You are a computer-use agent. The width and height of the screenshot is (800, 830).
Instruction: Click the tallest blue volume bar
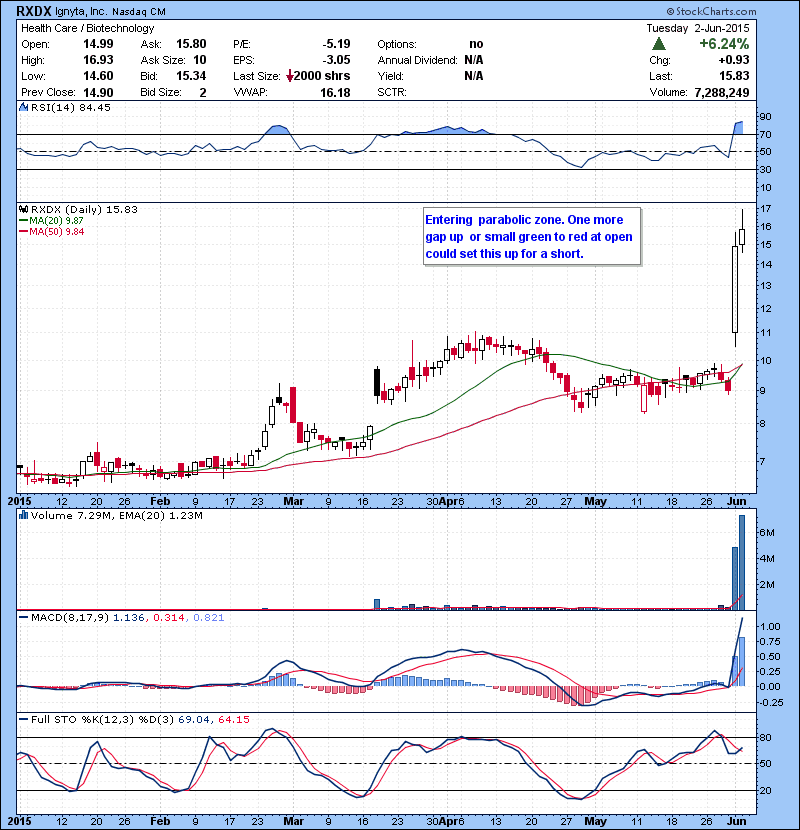pyautogui.click(x=742, y=562)
